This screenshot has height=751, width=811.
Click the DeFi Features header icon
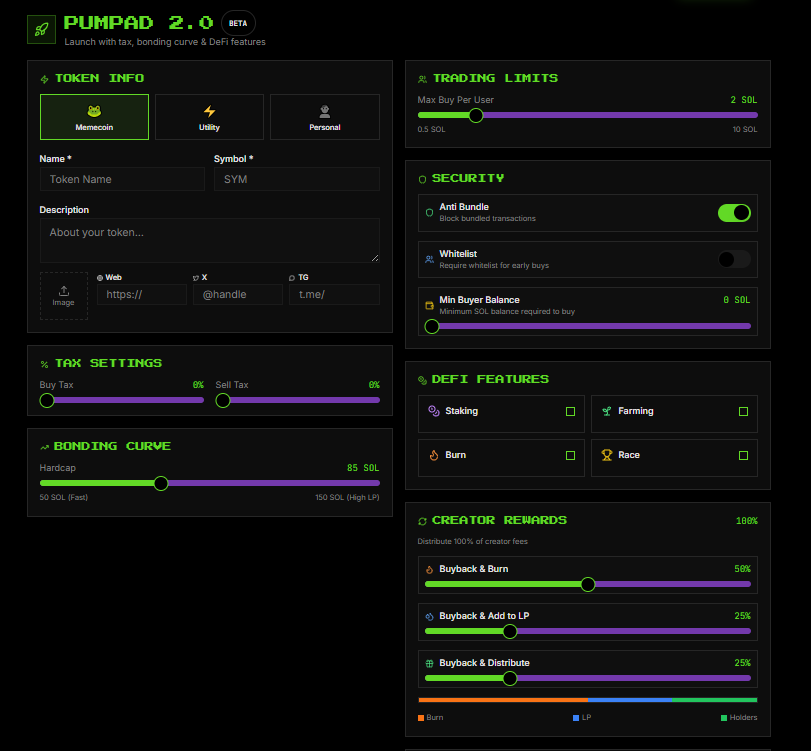(423, 380)
